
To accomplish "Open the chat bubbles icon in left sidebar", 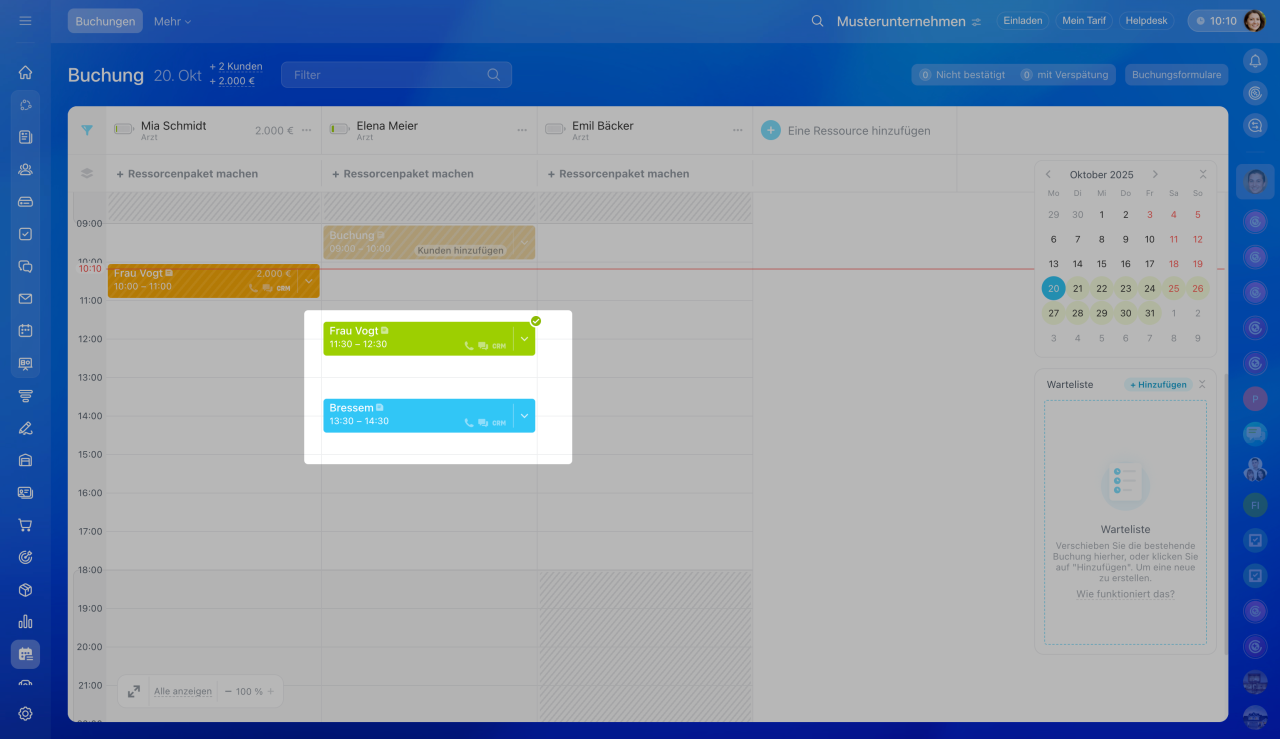I will (x=25, y=266).
